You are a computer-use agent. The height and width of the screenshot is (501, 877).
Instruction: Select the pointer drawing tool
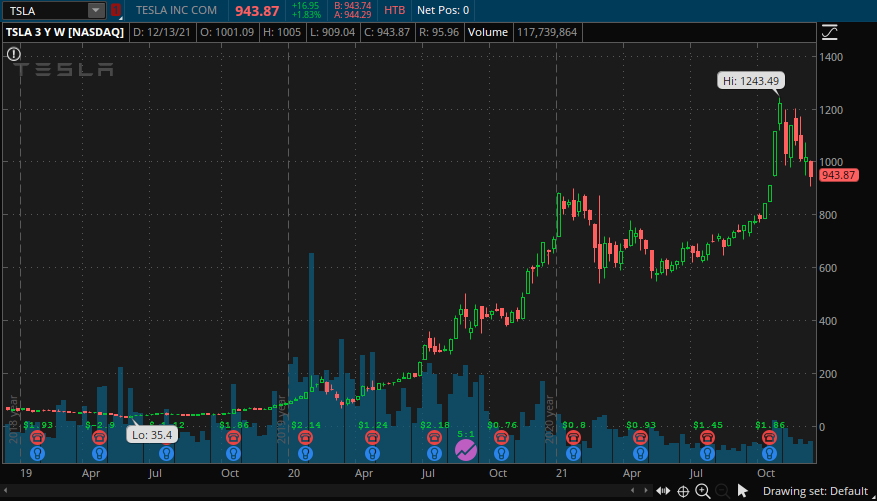click(742, 491)
